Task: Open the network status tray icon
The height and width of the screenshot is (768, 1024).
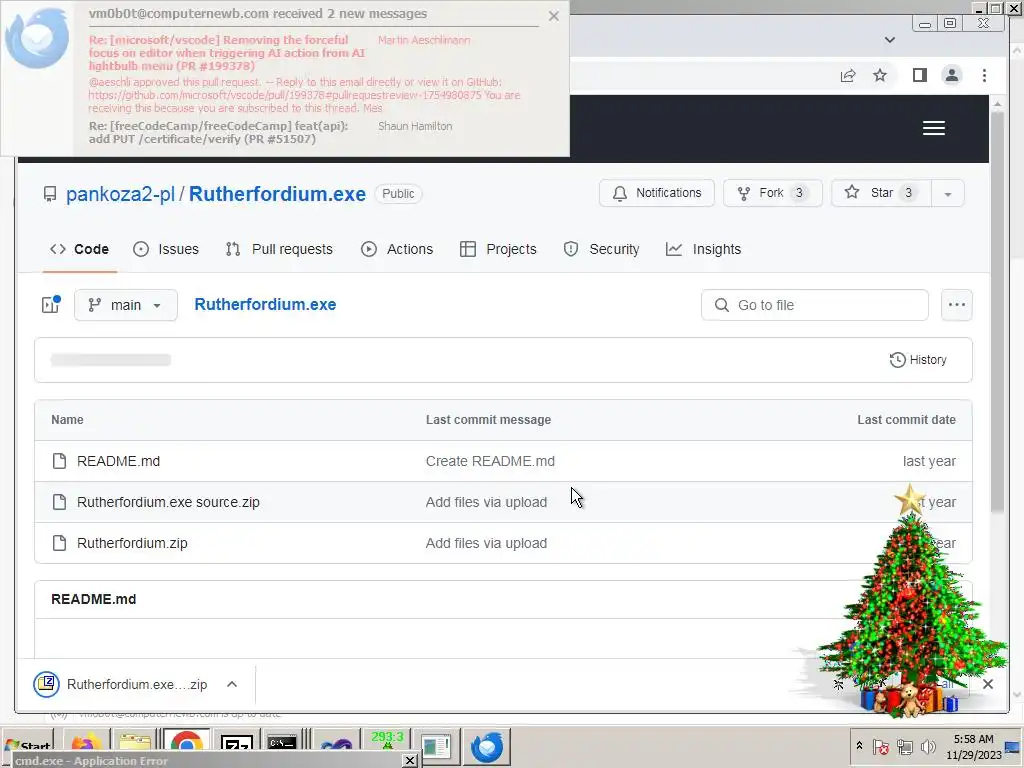Action: (x=904, y=746)
